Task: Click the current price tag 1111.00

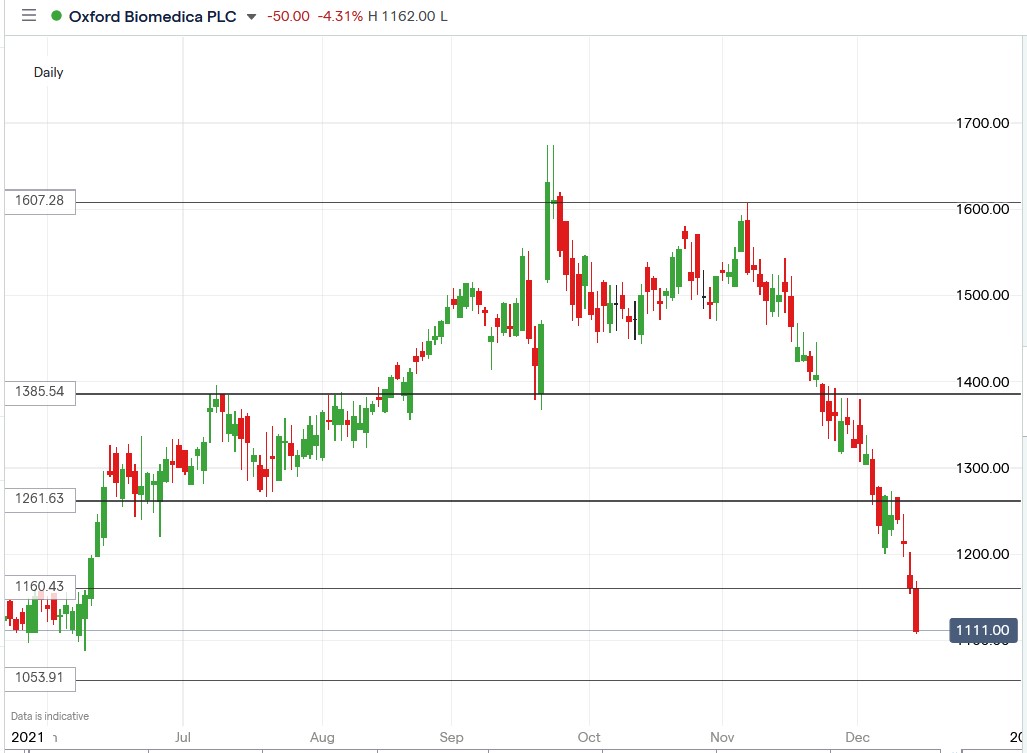Action: [x=983, y=630]
